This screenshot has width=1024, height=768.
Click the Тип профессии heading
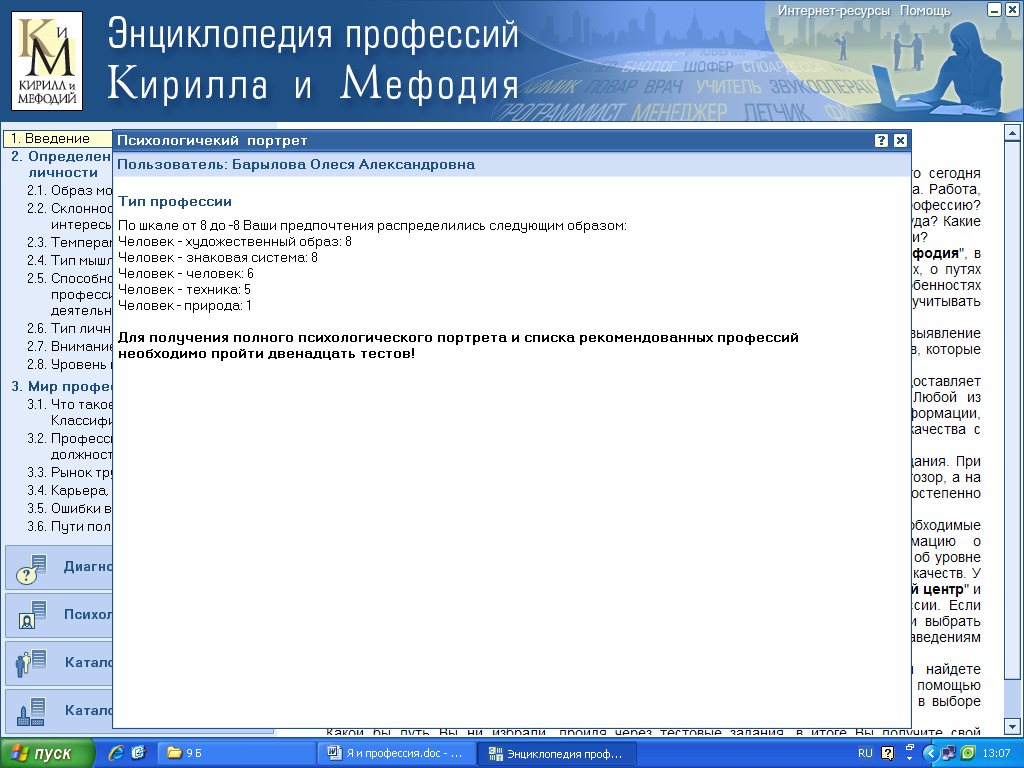click(x=175, y=202)
